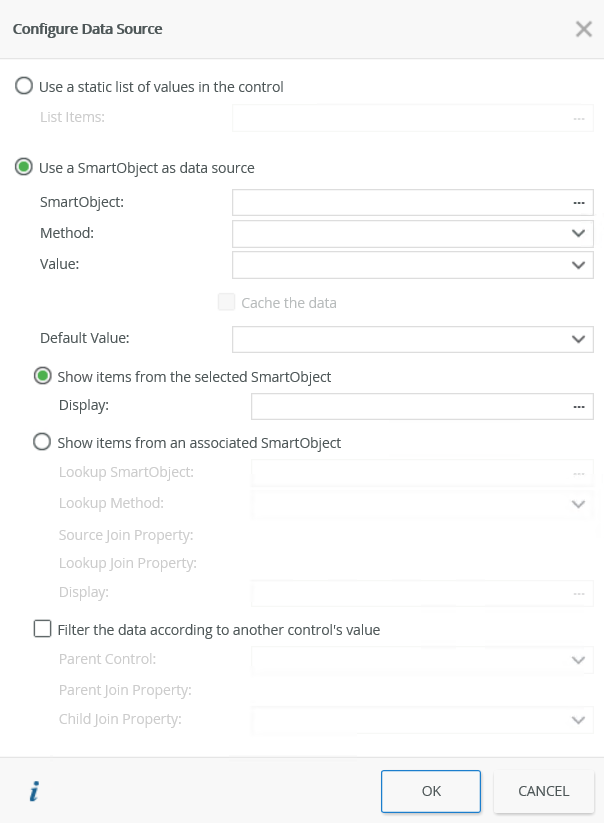Expand the Parent Control dropdown
The height and width of the screenshot is (823, 604).
pos(578,660)
